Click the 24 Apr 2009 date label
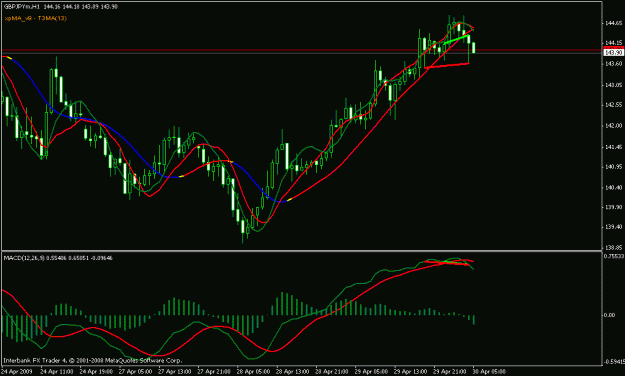 [x=16, y=371]
